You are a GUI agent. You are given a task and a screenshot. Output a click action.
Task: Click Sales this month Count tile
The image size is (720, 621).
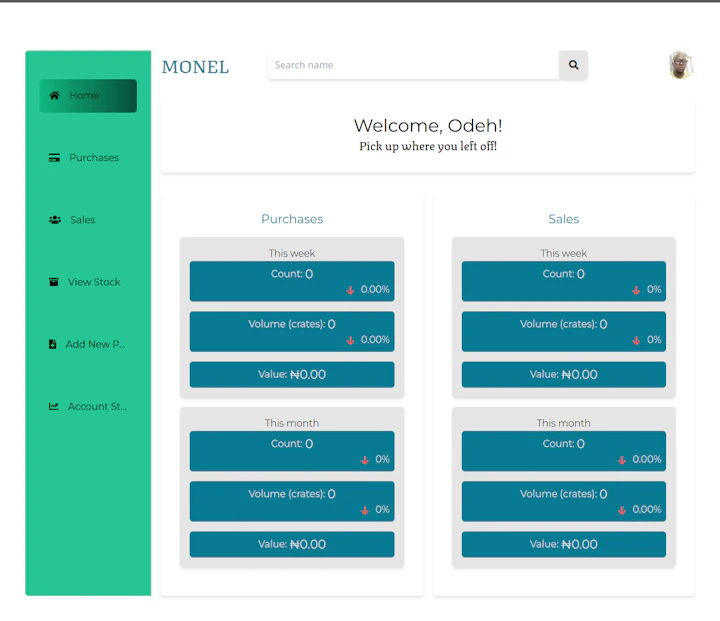coord(563,451)
